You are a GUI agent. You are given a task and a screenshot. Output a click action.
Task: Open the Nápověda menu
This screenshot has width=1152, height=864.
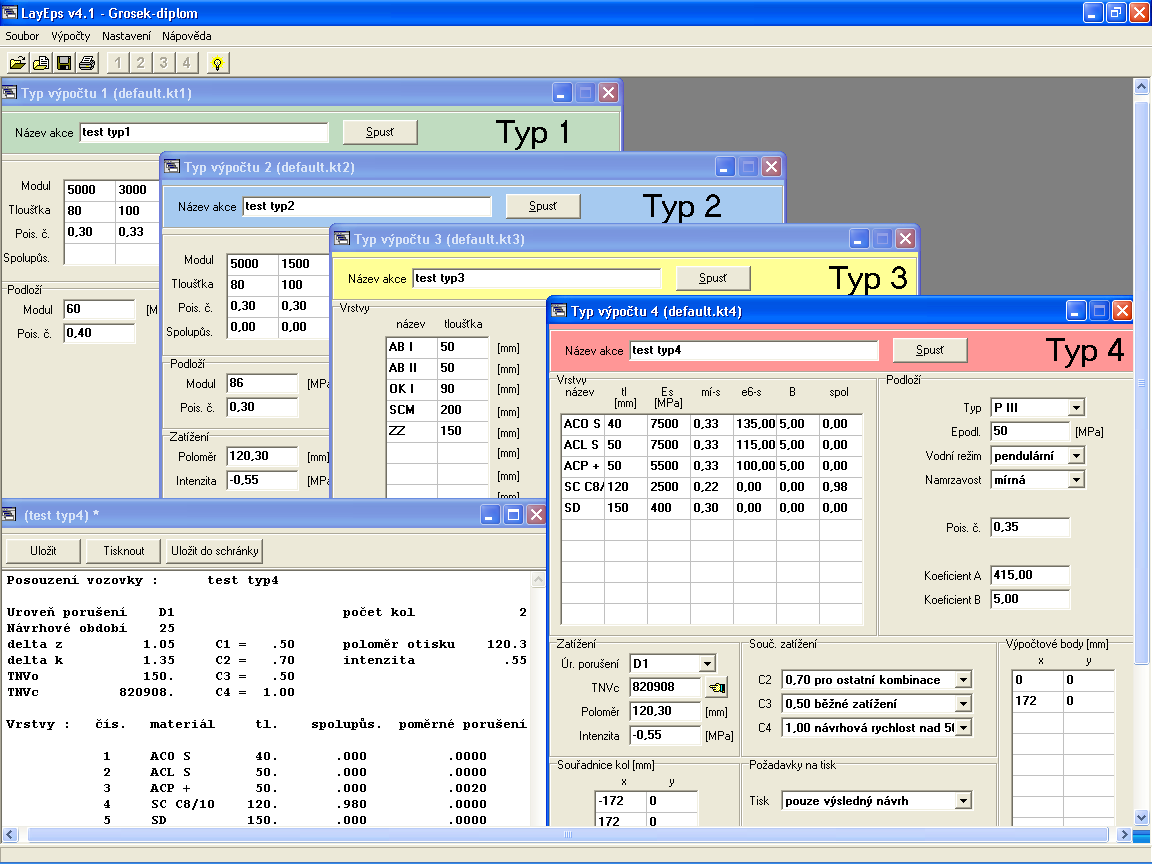(x=187, y=36)
